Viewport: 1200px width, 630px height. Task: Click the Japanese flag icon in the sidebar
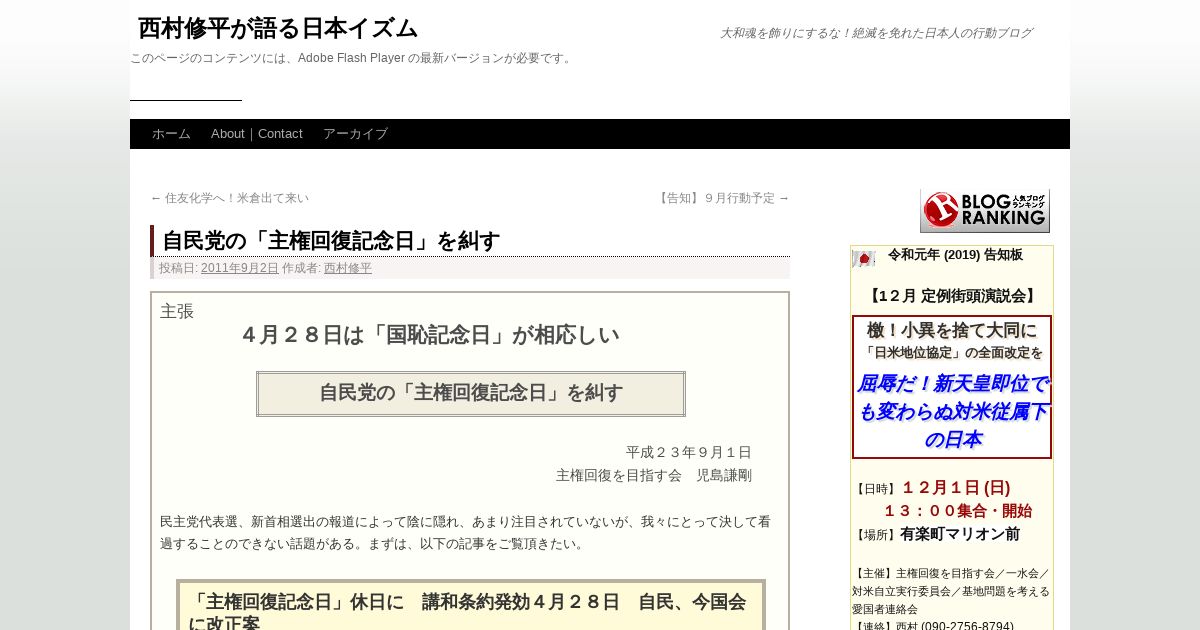864,259
